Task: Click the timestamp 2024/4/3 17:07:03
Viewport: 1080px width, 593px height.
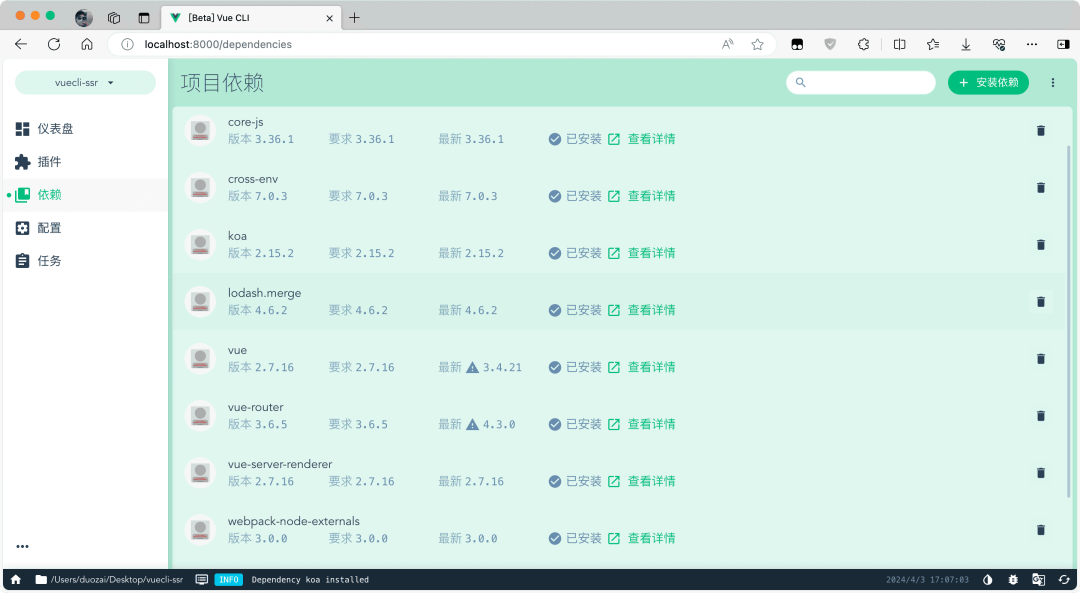Action: point(927,580)
